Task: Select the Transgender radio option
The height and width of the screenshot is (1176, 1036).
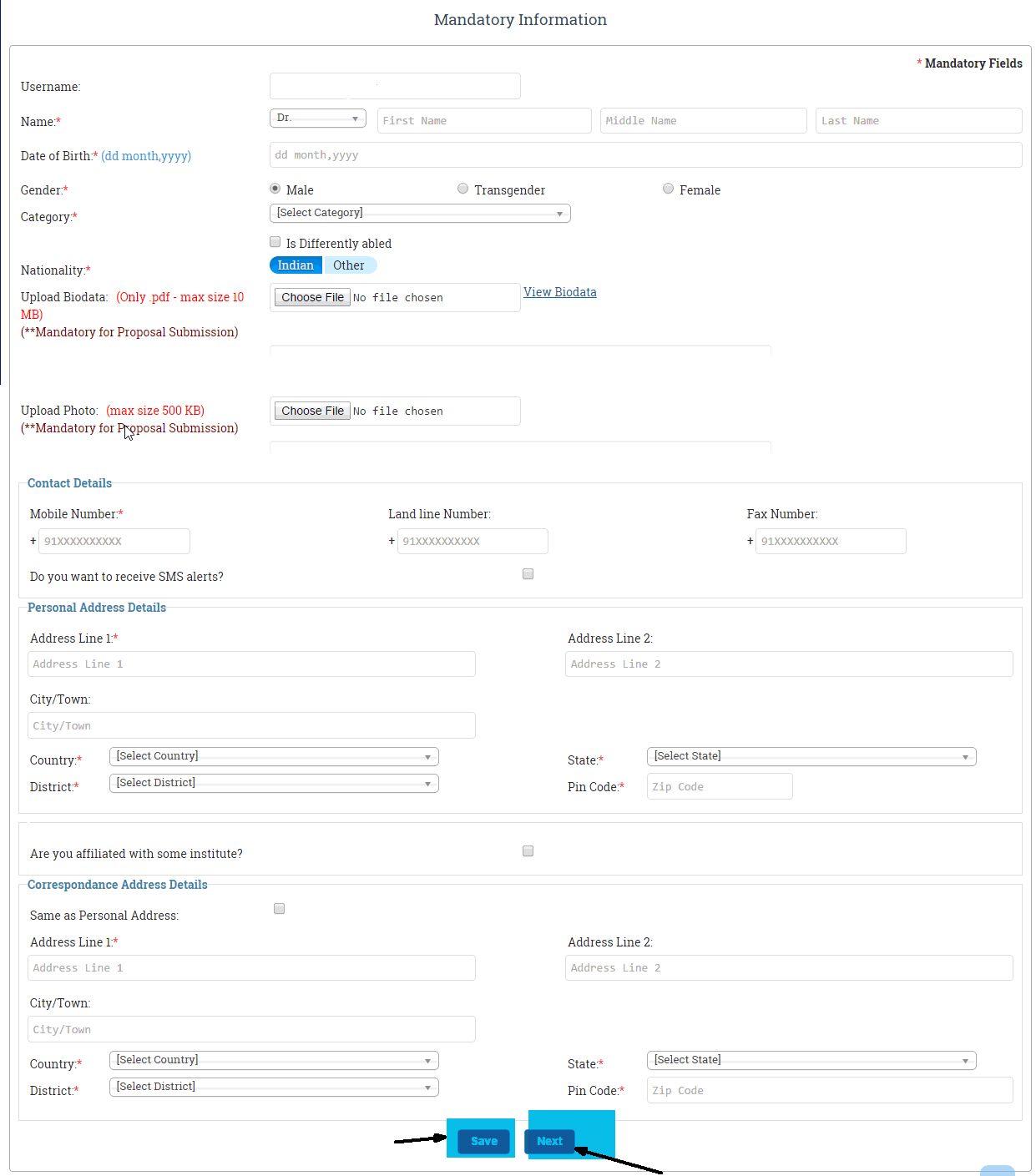Action: (462, 189)
